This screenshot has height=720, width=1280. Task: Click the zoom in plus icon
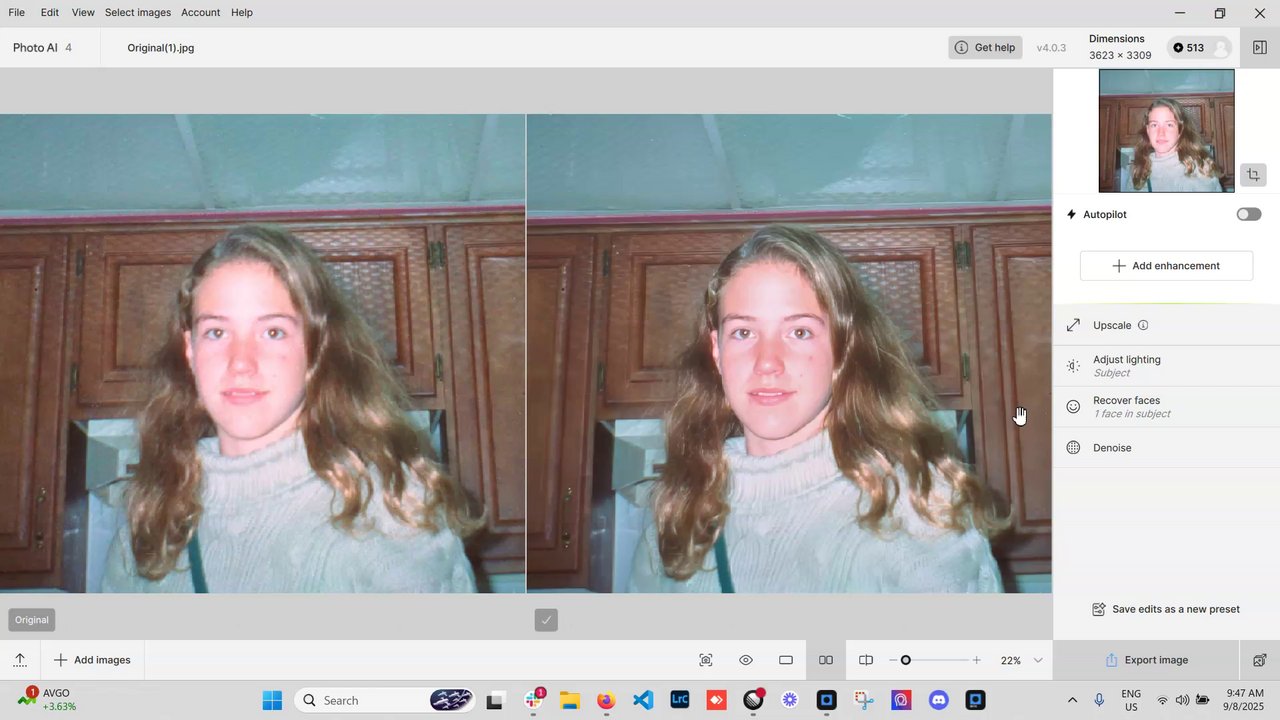click(976, 660)
